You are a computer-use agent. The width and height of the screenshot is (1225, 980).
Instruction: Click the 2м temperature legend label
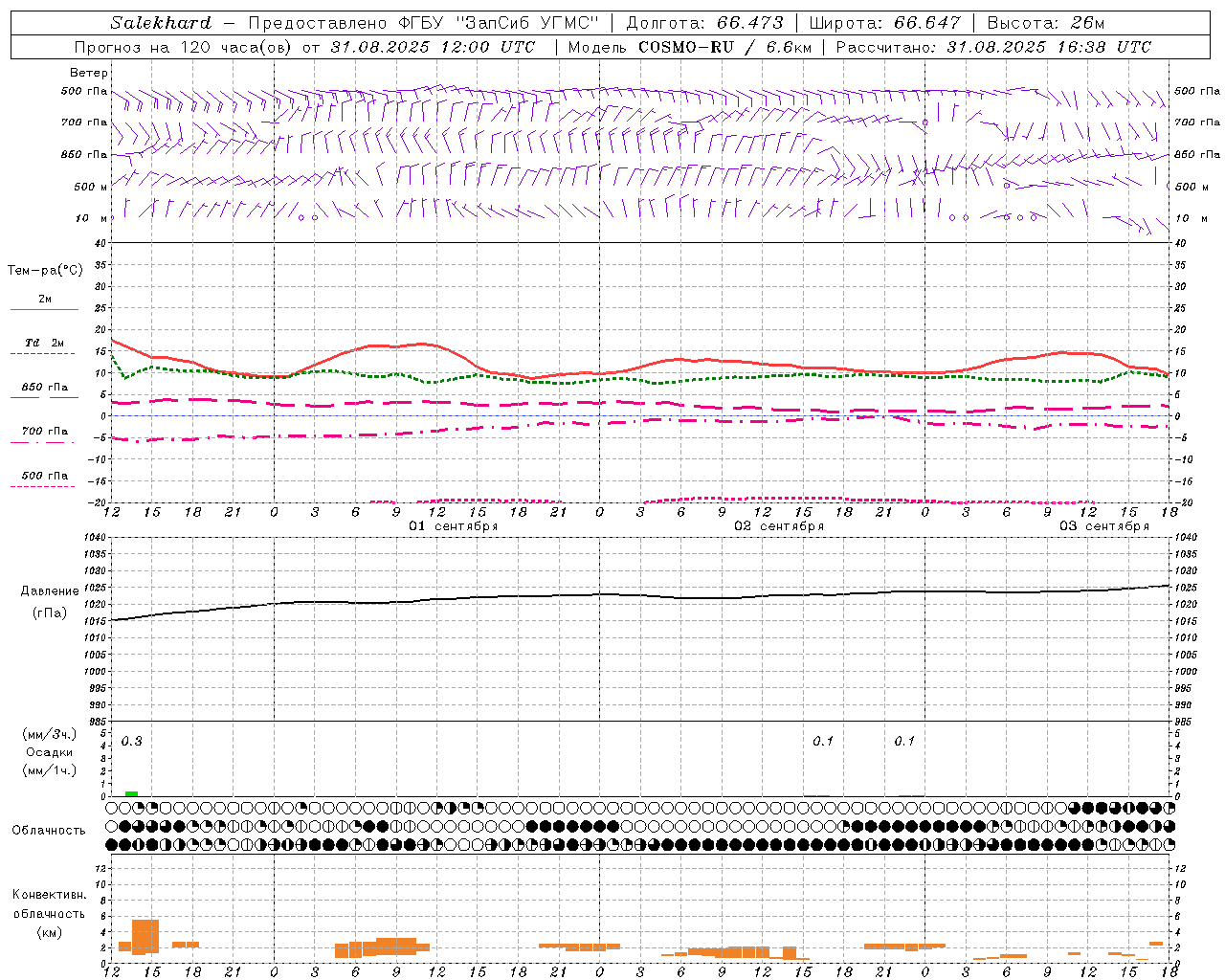coord(45,299)
